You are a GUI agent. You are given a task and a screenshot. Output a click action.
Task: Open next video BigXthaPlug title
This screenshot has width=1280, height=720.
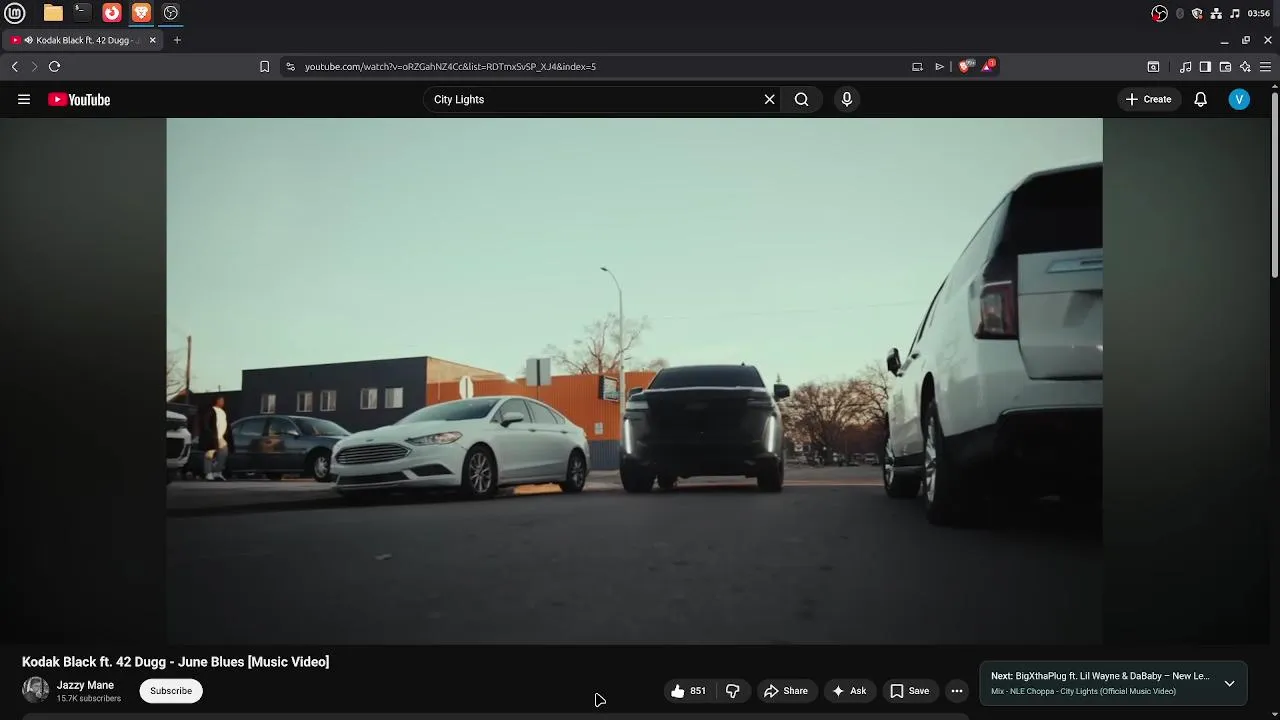pos(1100,676)
